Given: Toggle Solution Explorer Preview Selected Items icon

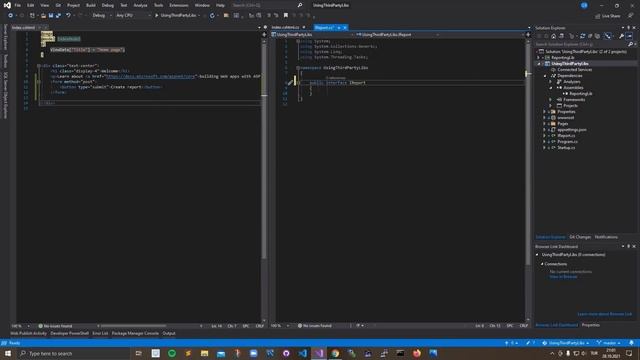Looking at the screenshot, I should tap(629, 36).
